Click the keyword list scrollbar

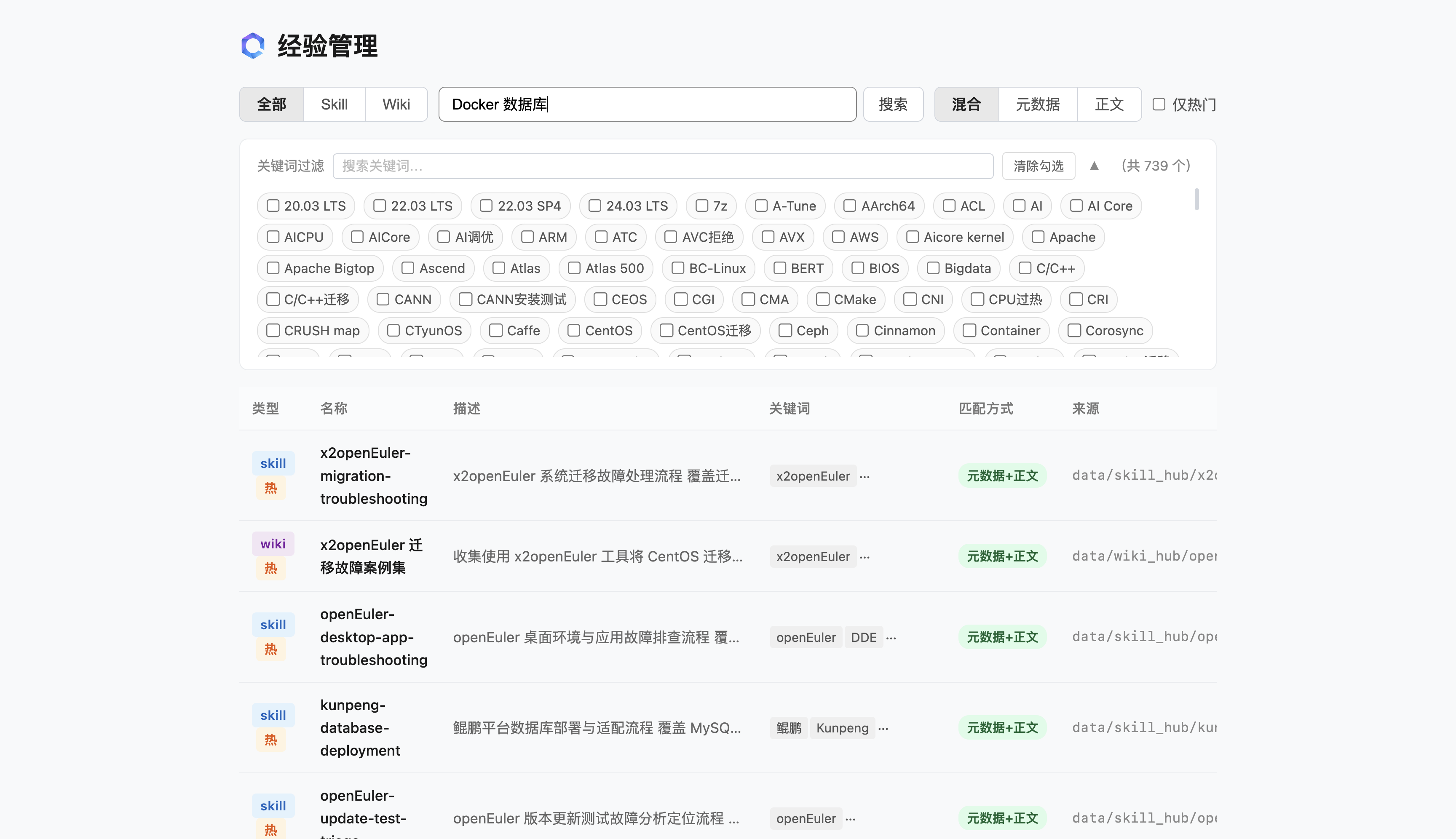1197,199
